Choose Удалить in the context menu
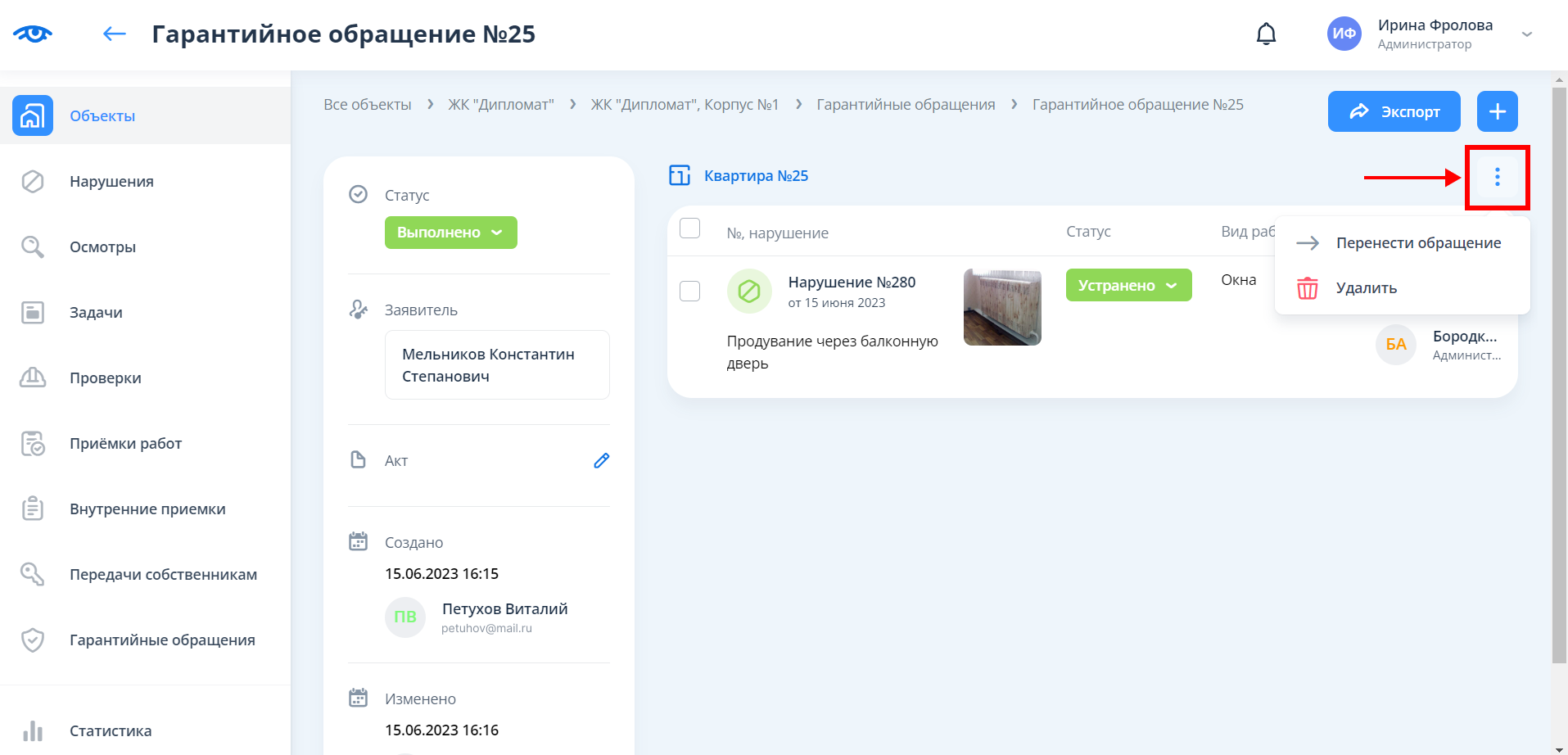This screenshot has height=755, width=1568. click(x=1366, y=288)
